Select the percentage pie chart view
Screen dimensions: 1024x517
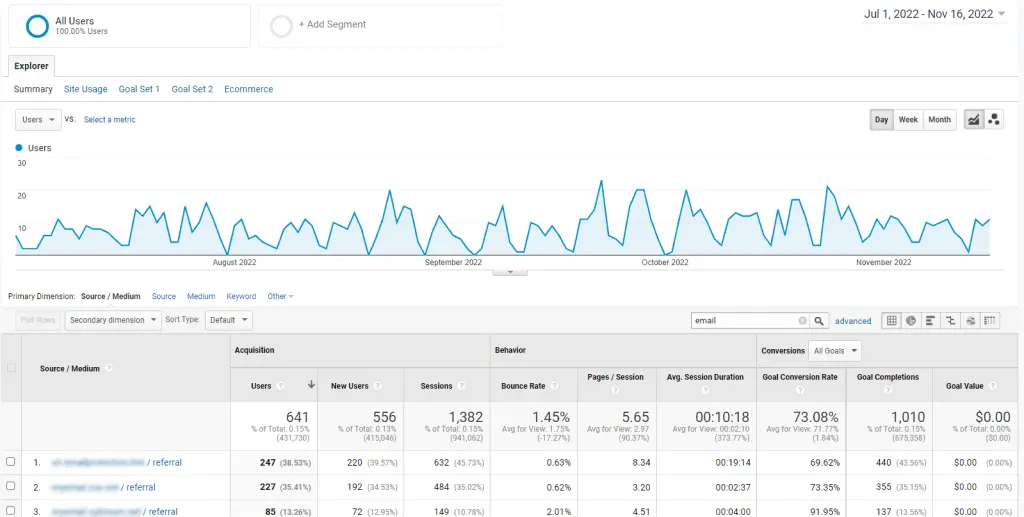click(x=911, y=321)
